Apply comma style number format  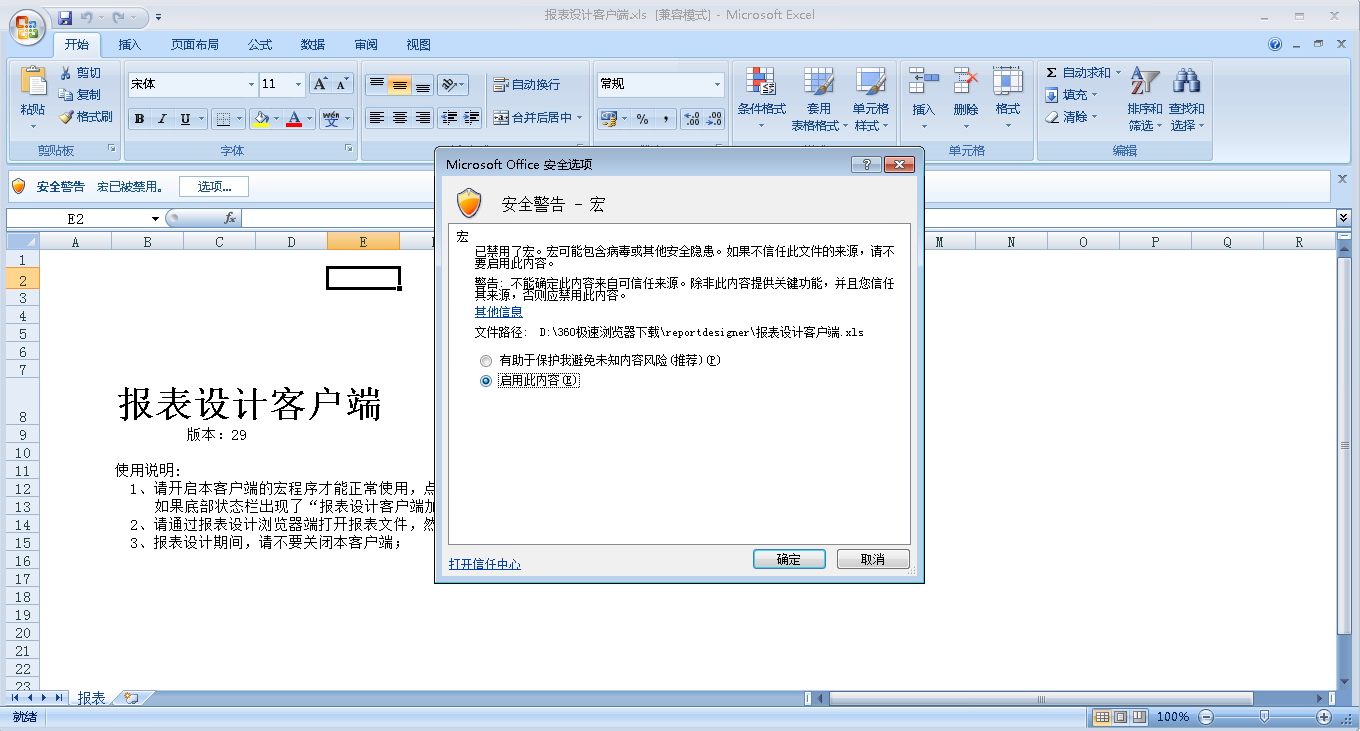point(665,119)
